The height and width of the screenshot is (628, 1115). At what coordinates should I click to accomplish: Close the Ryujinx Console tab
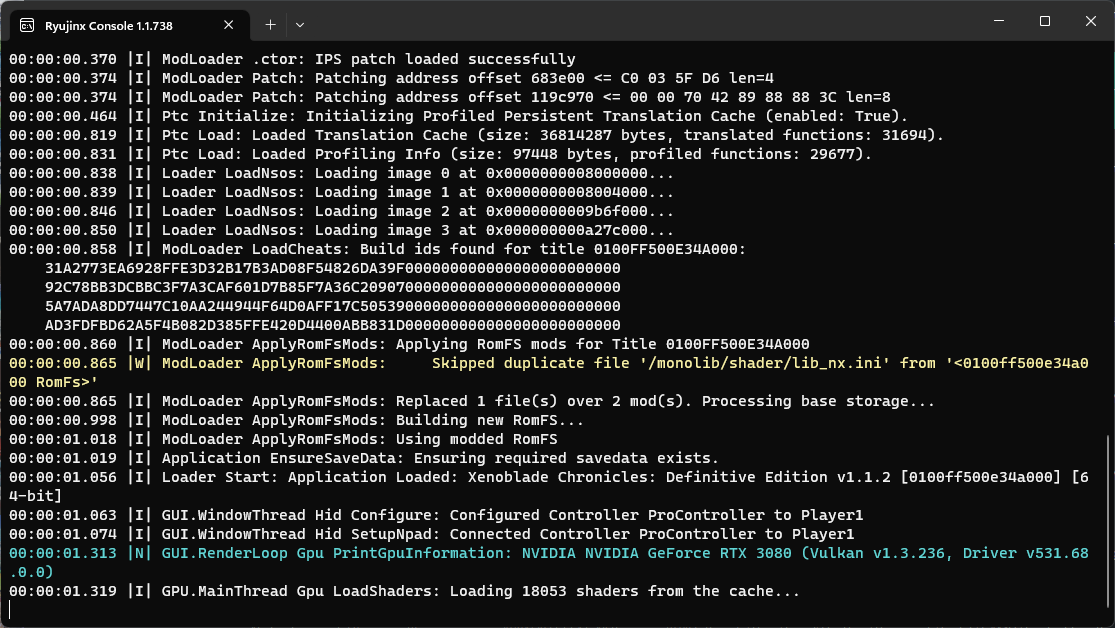228,25
